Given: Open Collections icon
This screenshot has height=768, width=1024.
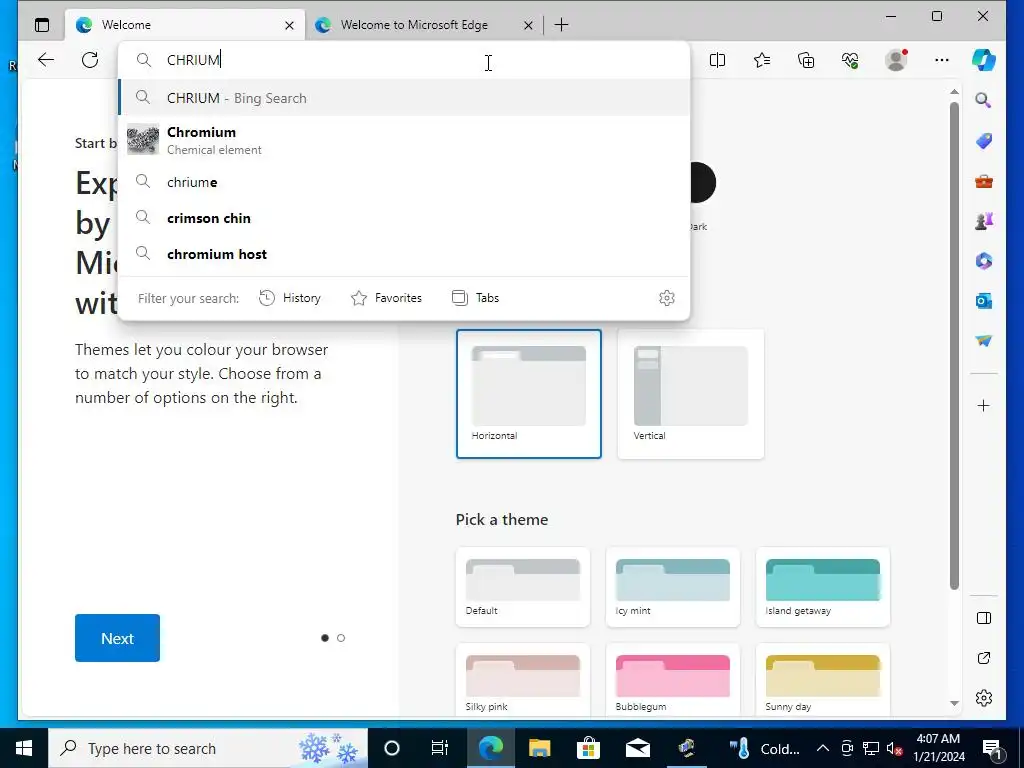Looking at the screenshot, I should tap(806, 60).
